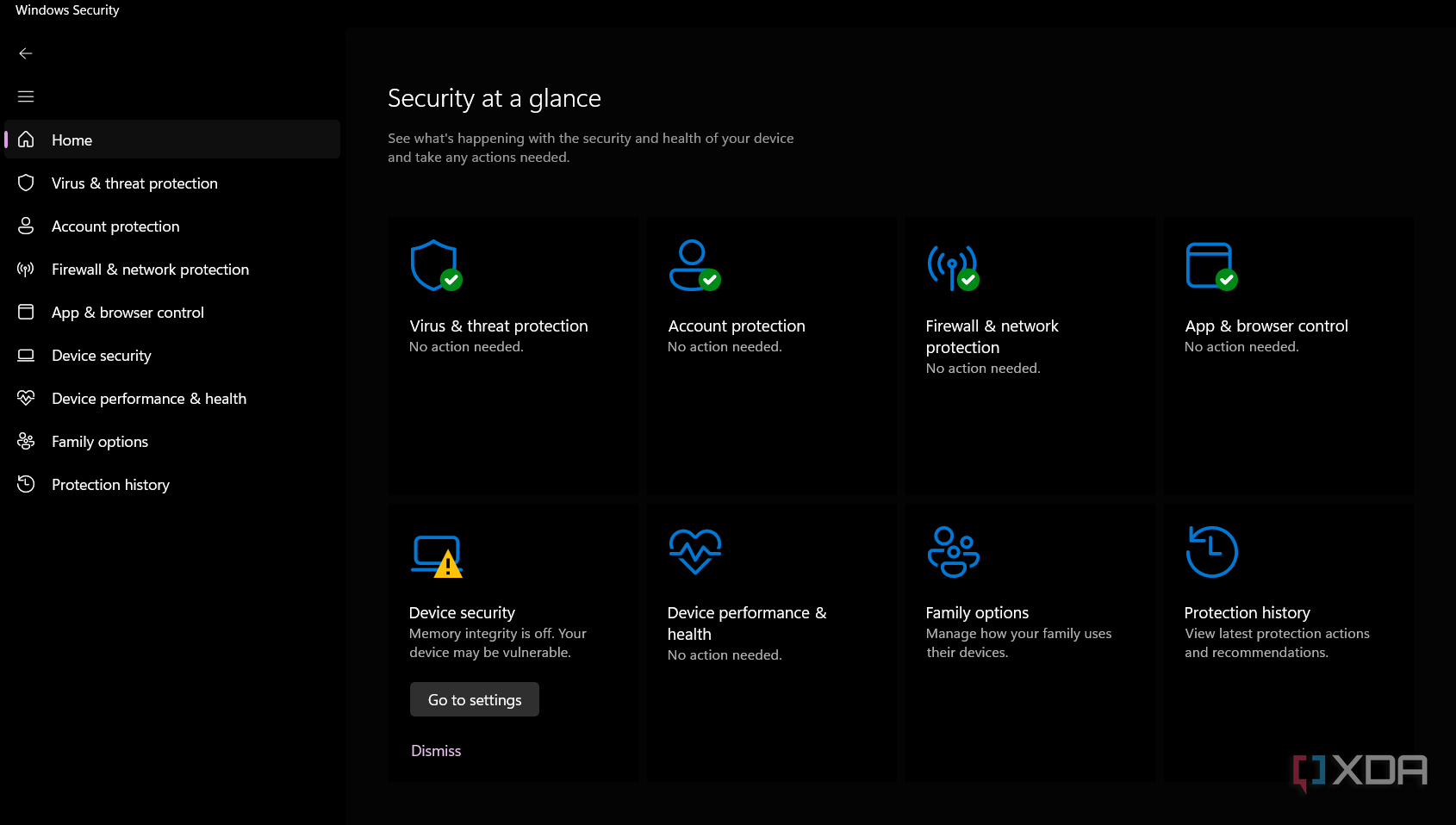1456x825 pixels.
Task: Open the large Family options tile icon
Action: (x=953, y=552)
